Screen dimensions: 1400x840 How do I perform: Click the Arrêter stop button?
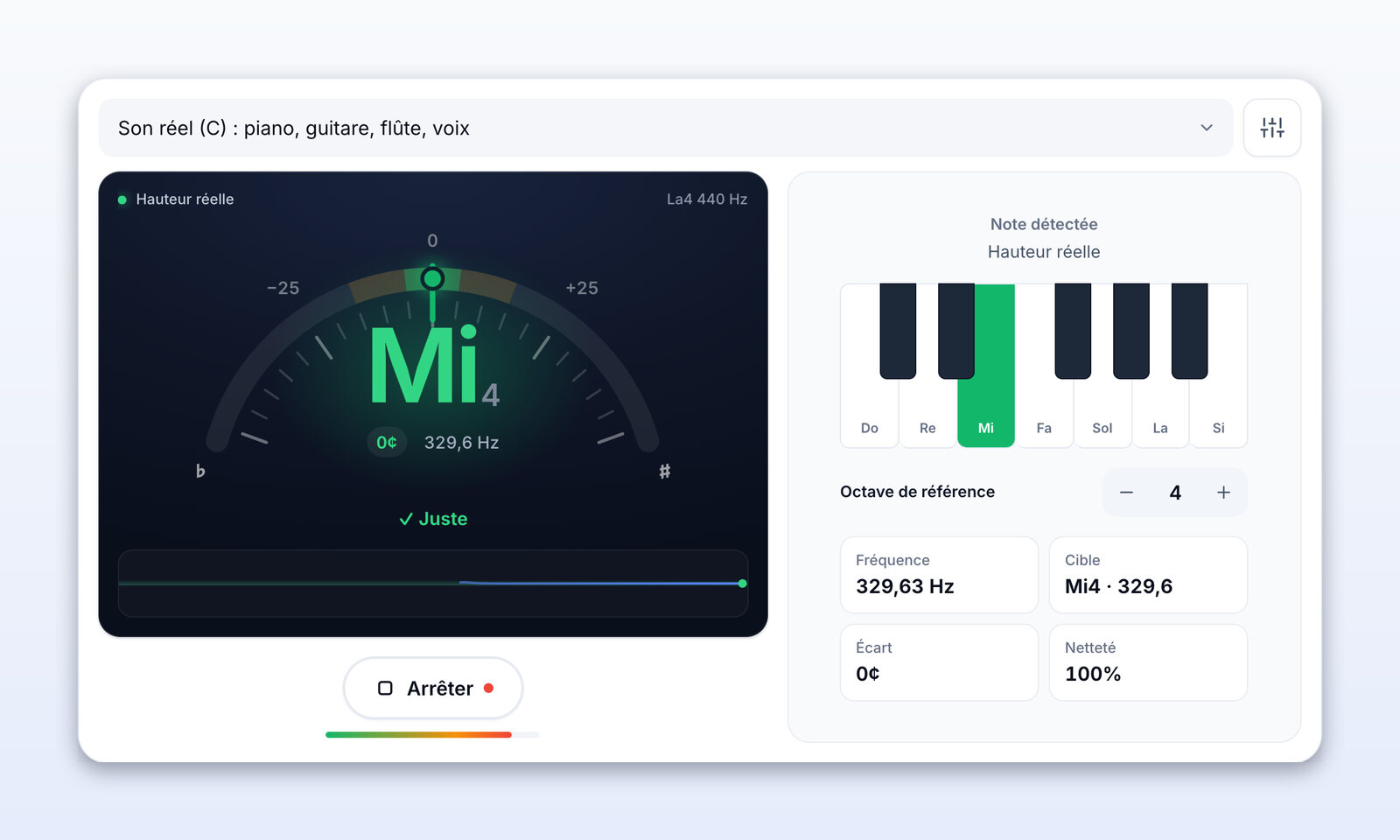click(433, 689)
